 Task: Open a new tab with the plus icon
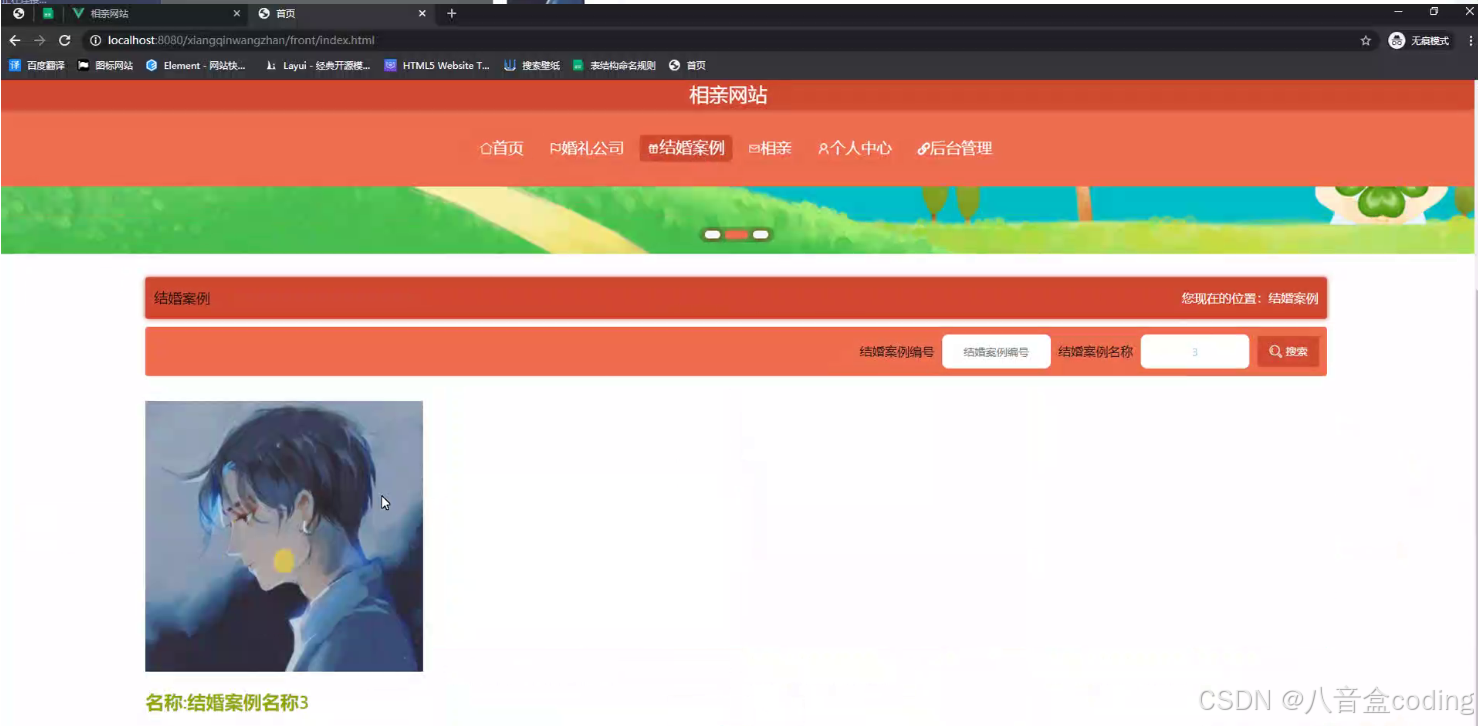tap(452, 14)
